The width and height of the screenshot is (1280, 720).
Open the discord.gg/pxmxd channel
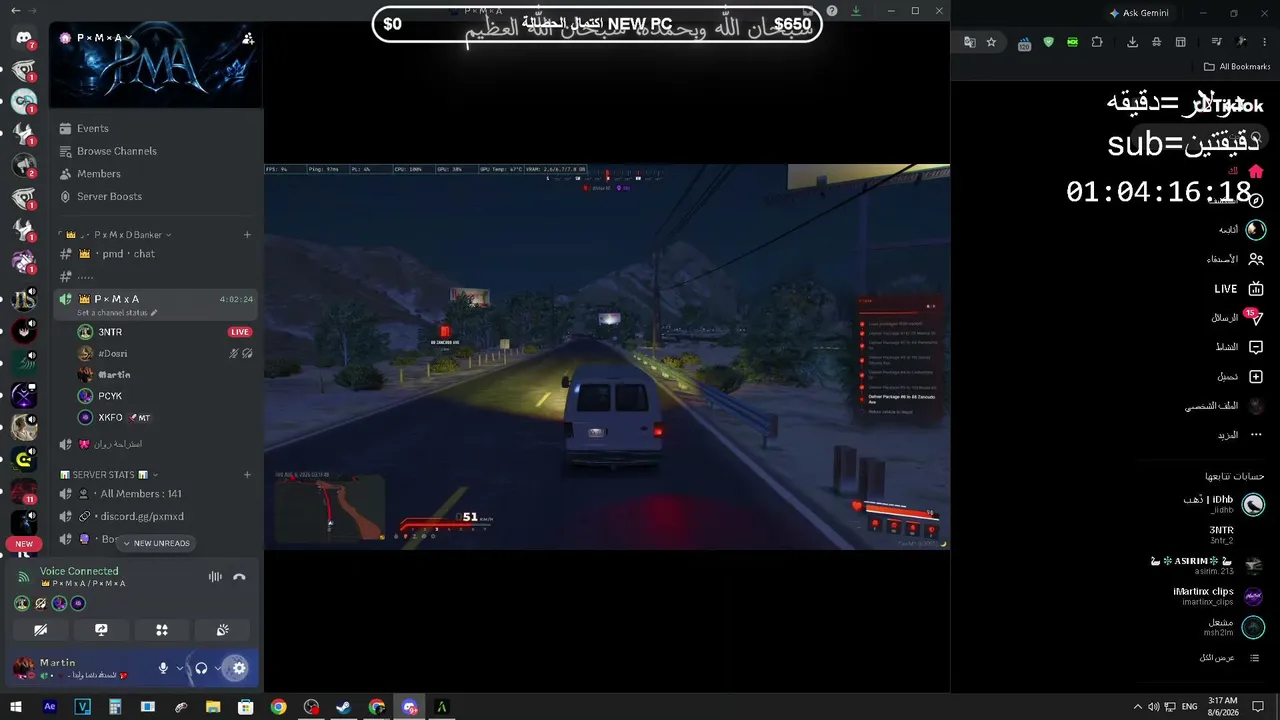pos(155,517)
